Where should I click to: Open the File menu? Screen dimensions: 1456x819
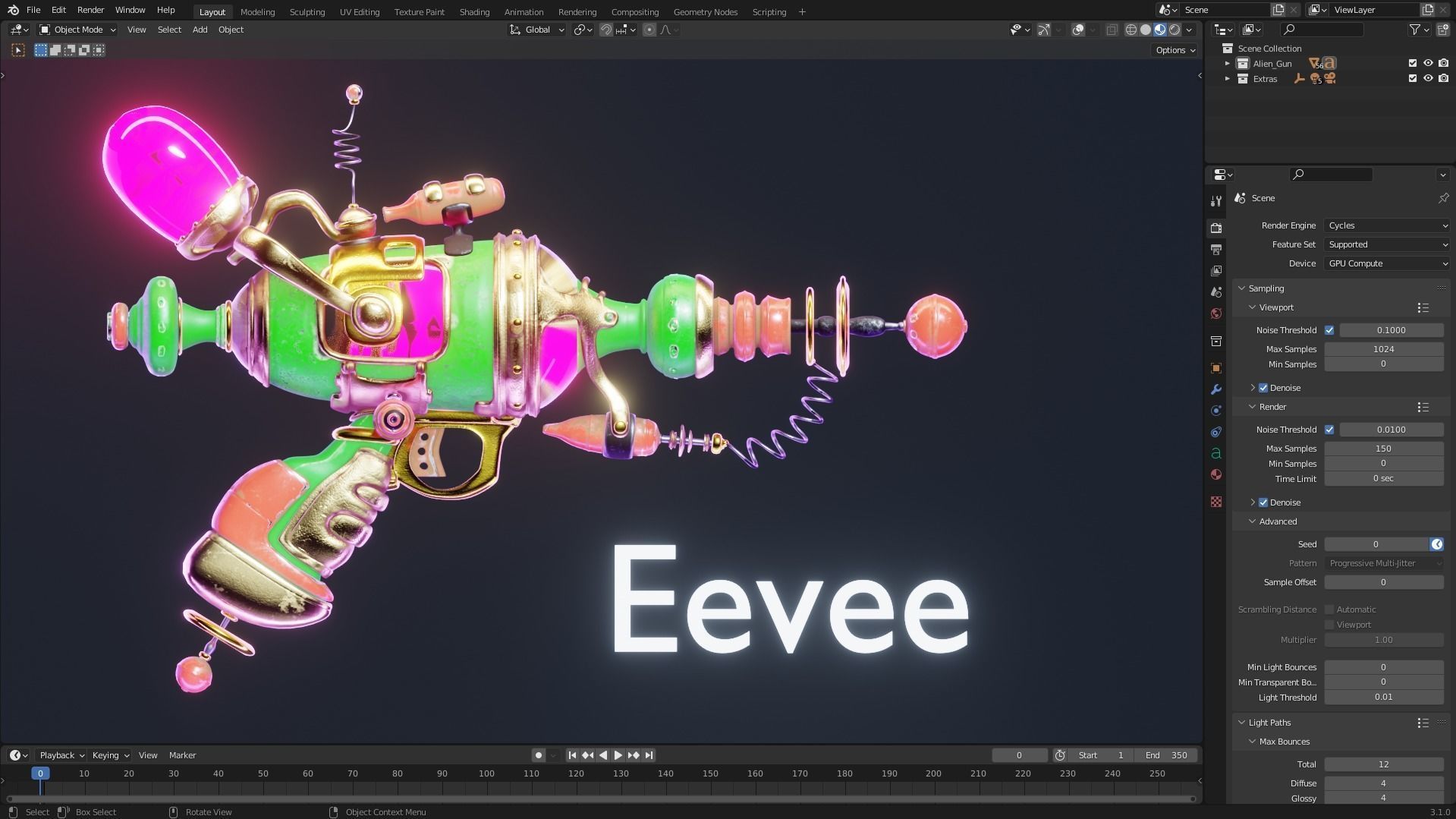click(x=33, y=11)
